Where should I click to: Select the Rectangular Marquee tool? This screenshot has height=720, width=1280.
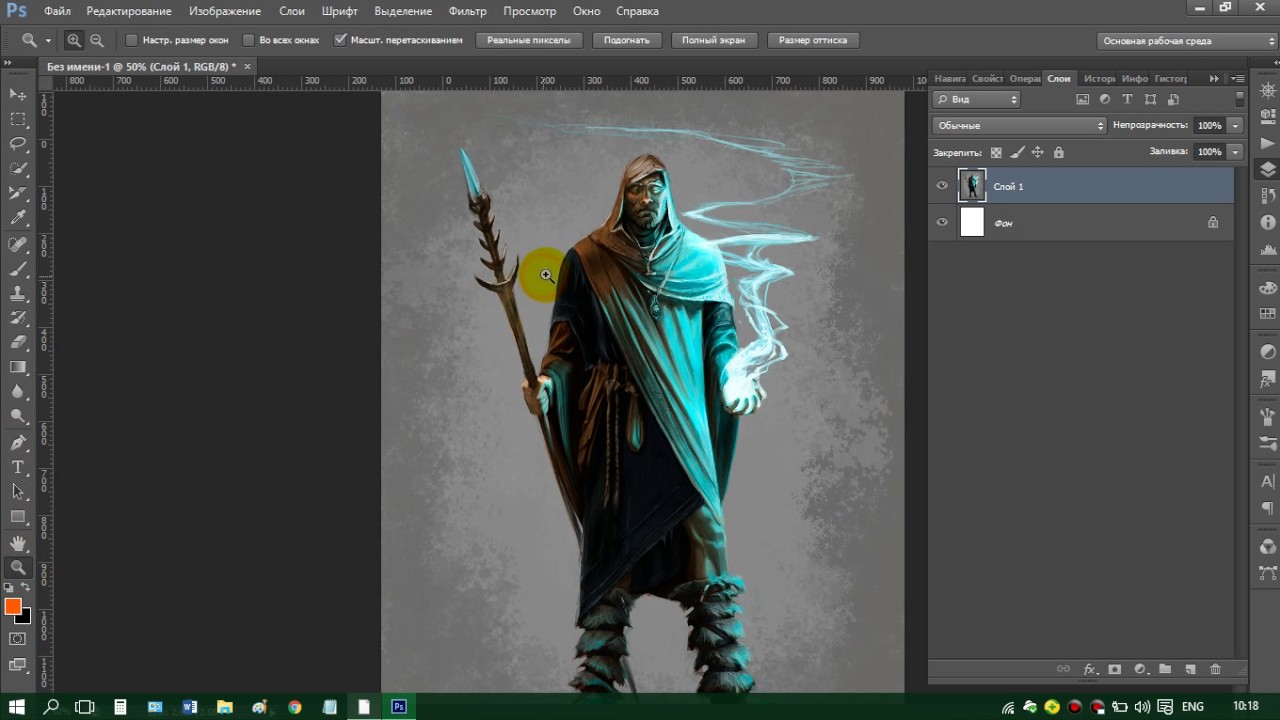pos(18,119)
